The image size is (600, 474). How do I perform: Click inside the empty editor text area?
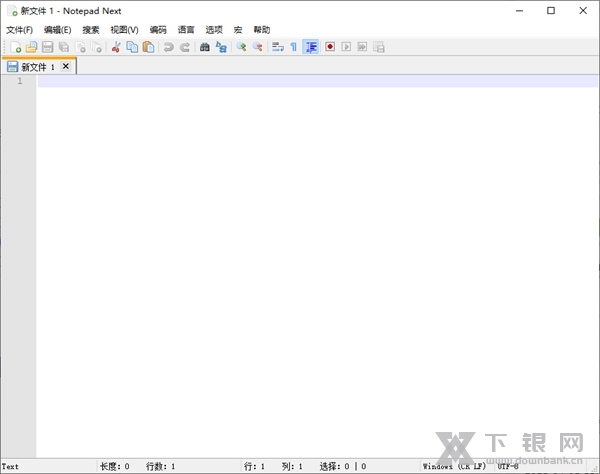point(300,250)
